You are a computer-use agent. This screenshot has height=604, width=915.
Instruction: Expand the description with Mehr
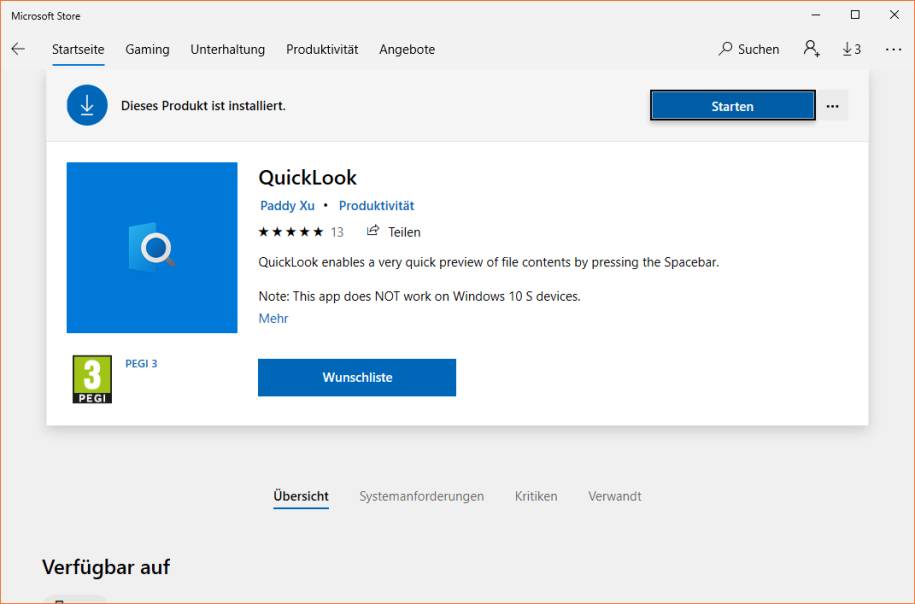pos(271,318)
